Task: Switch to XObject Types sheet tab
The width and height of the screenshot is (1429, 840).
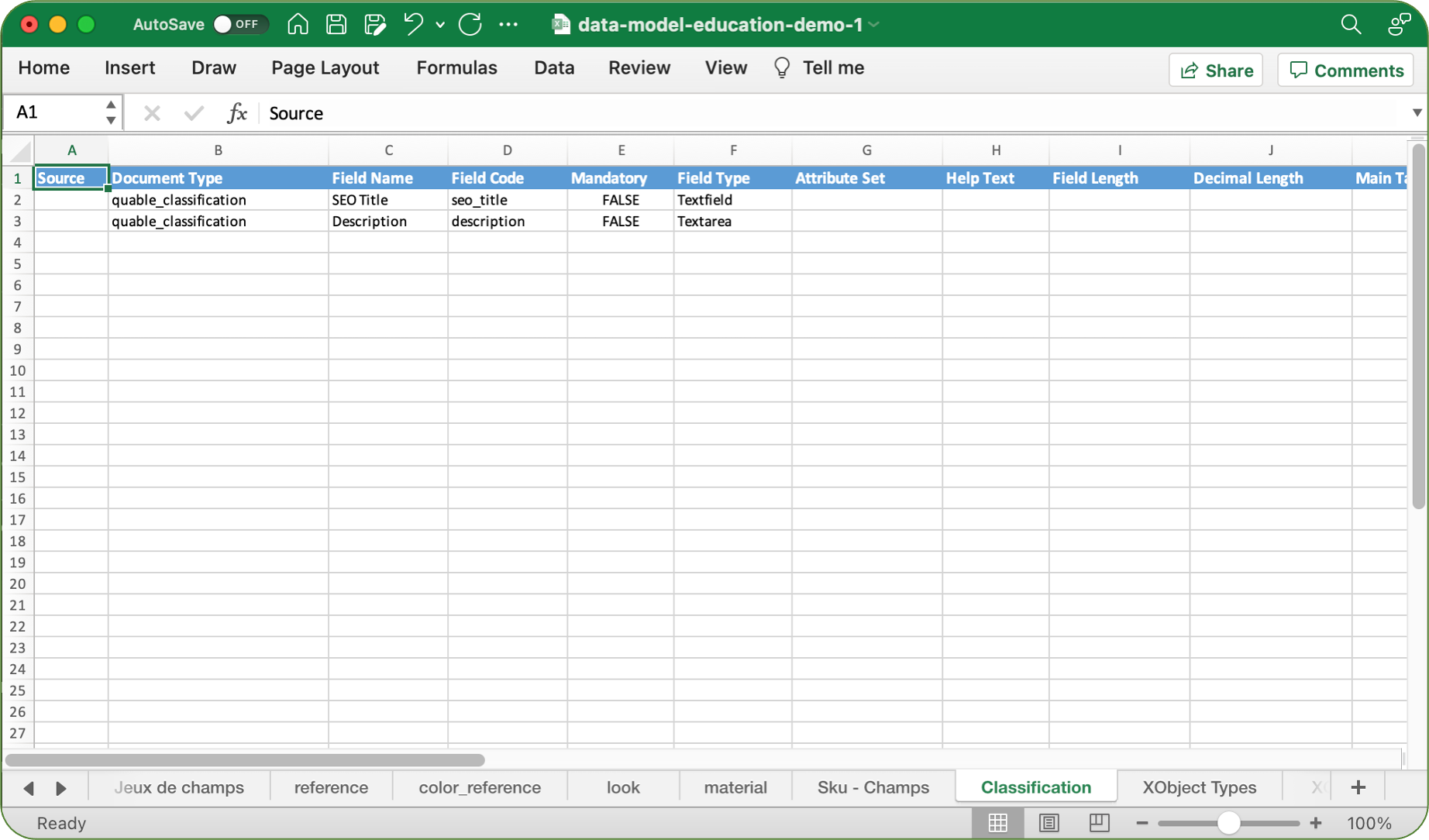Action: pyautogui.click(x=1199, y=787)
